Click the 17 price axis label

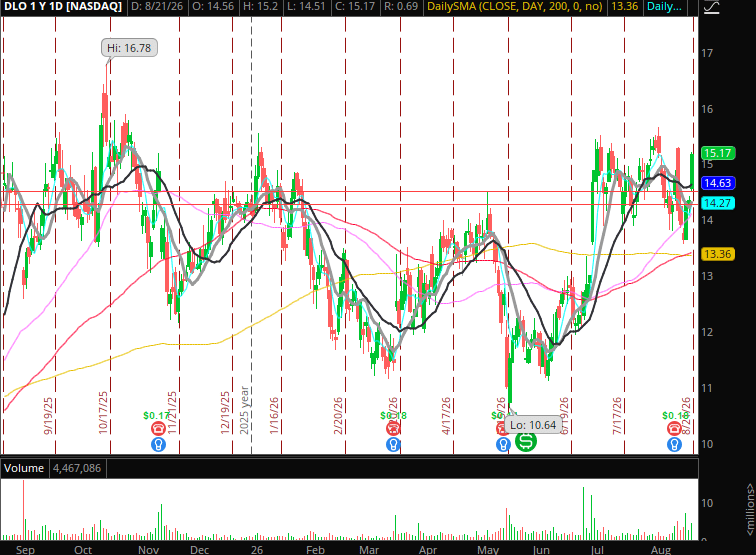(707, 53)
